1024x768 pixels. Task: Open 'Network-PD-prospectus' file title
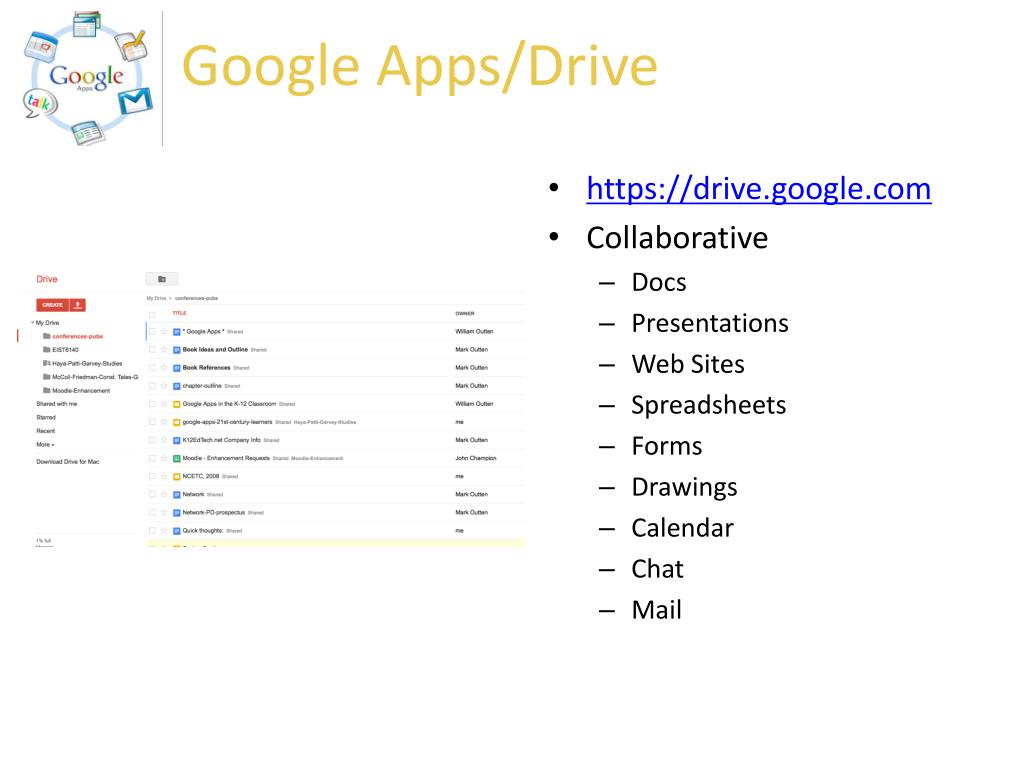pyautogui.click(x=214, y=513)
